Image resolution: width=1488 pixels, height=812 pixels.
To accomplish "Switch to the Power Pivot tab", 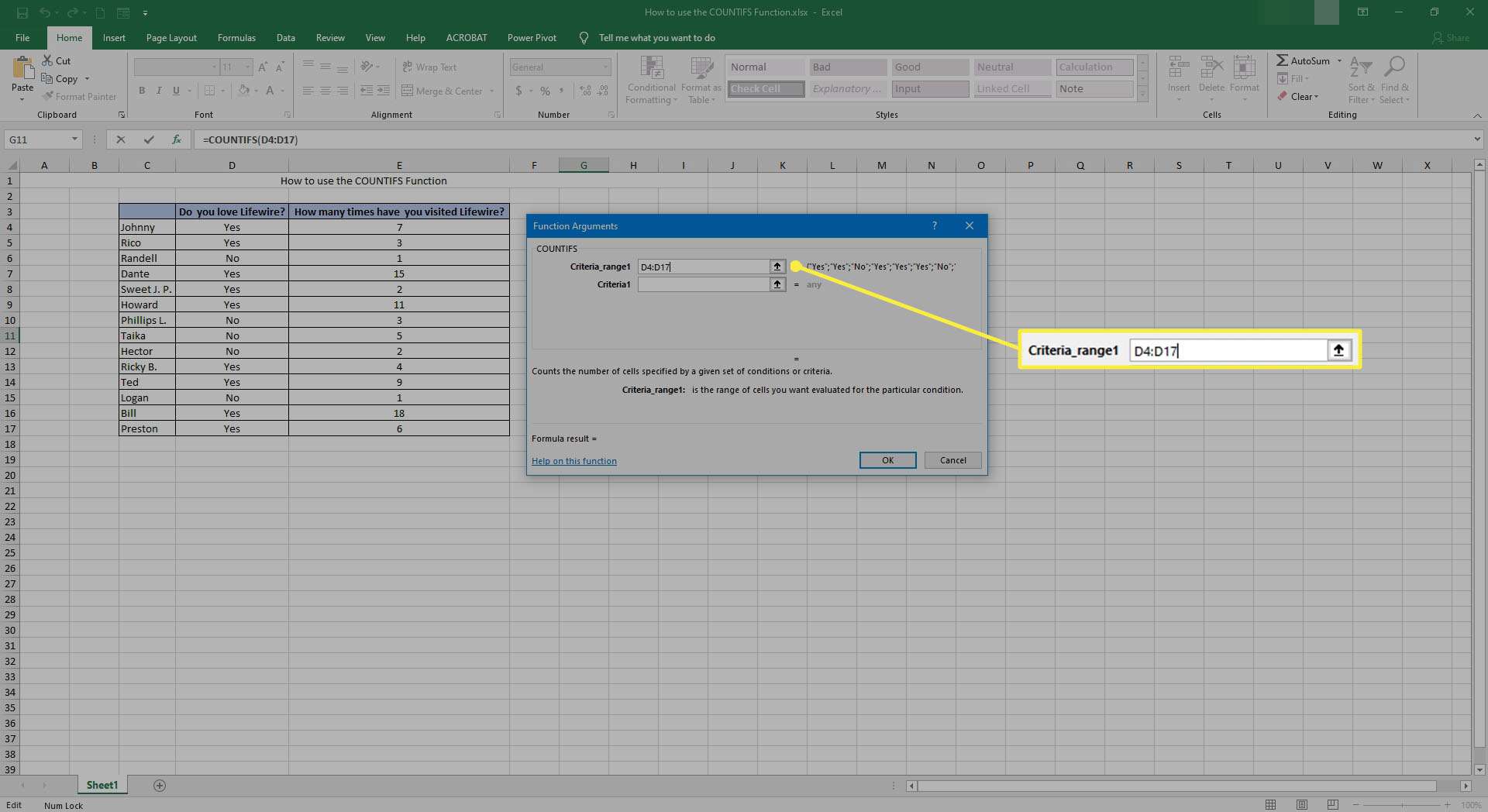I will (x=532, y=37).
